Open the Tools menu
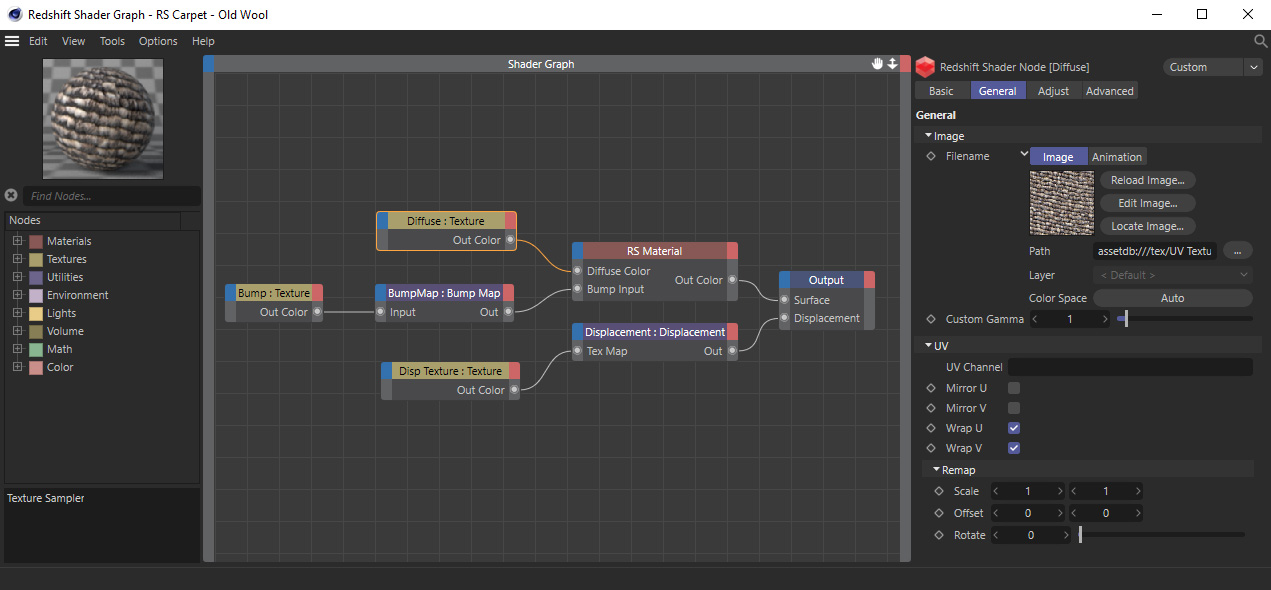The width and height of the screenshot is (1271, 590). pyautogui.click(x=112, y=41)
